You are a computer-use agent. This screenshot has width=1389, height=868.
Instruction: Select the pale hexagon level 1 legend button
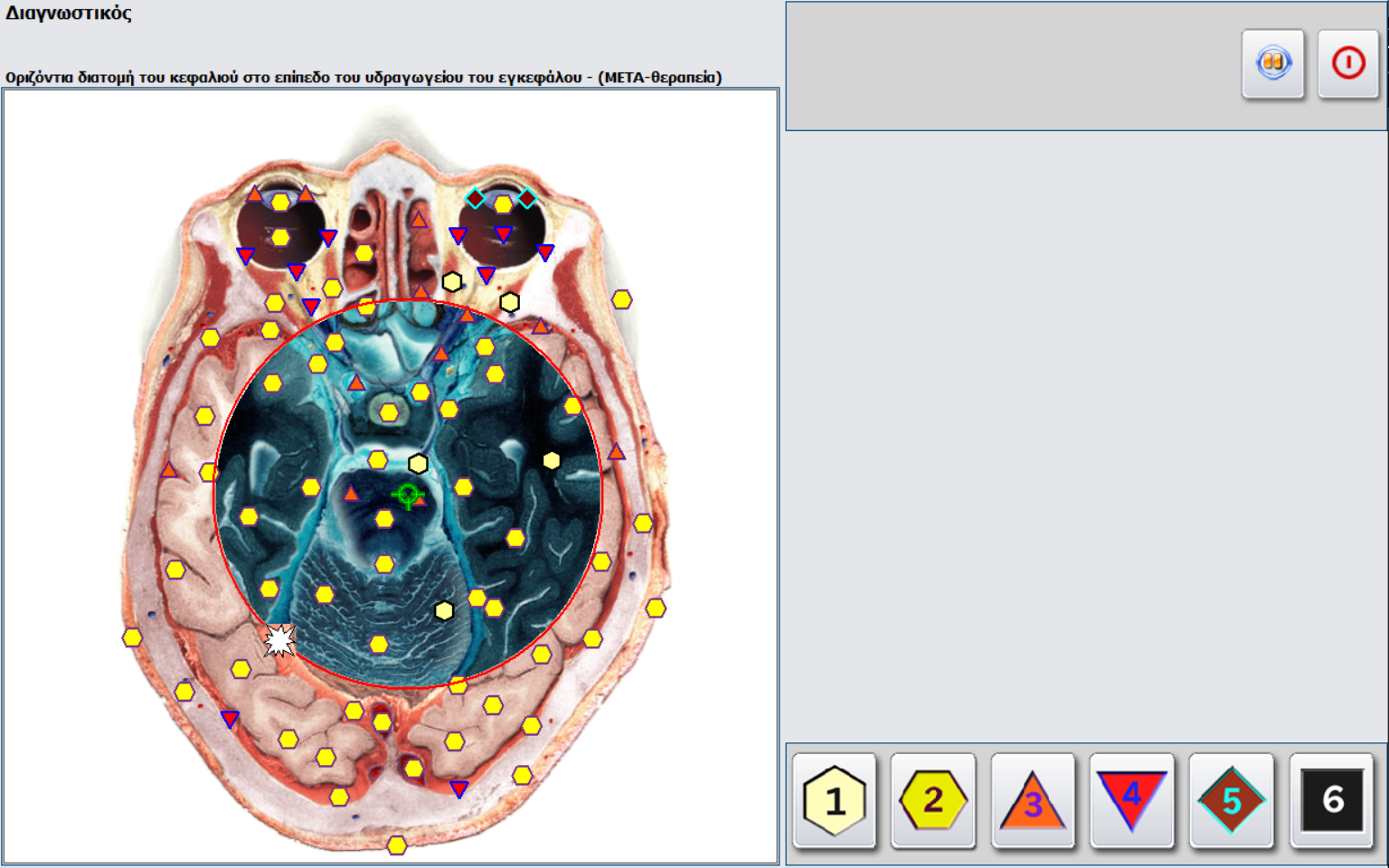click(835, 800)
